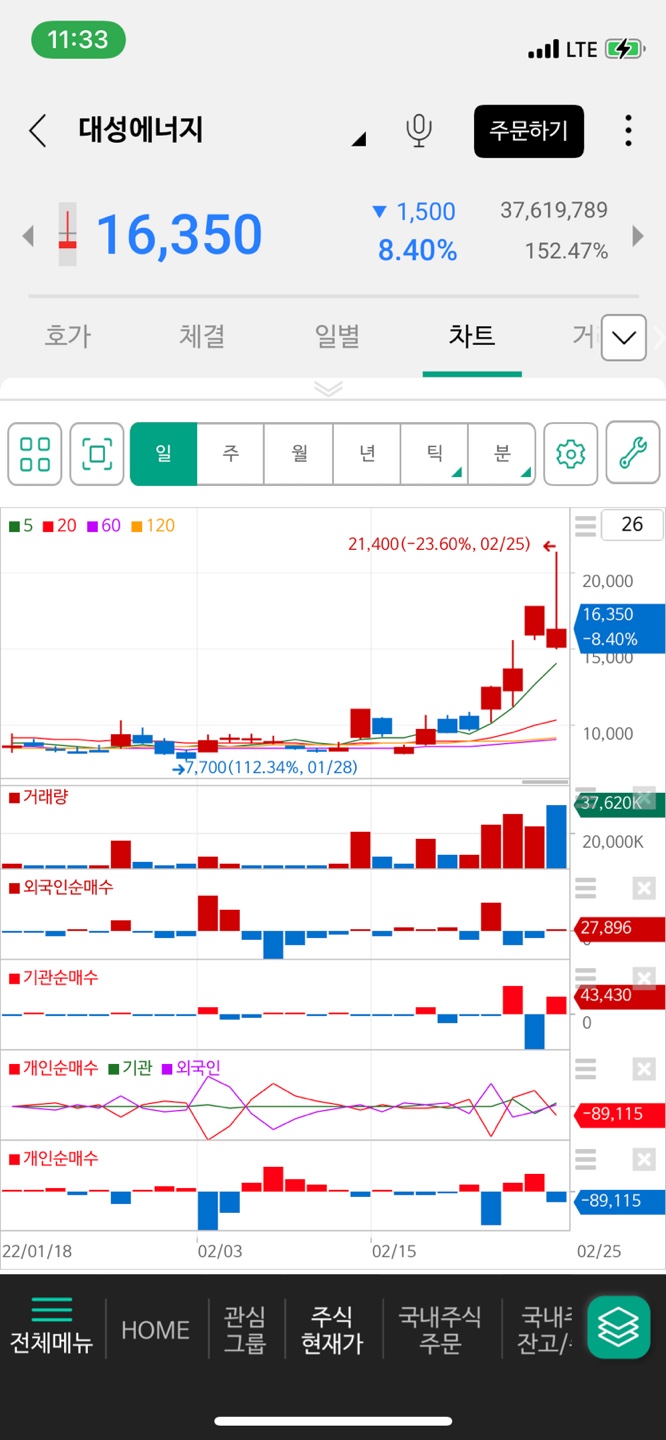Image resolution: width=666 pixels, height=1440 pixels.
Task: Go back with the left chevron icon
Action: (38, 131)
